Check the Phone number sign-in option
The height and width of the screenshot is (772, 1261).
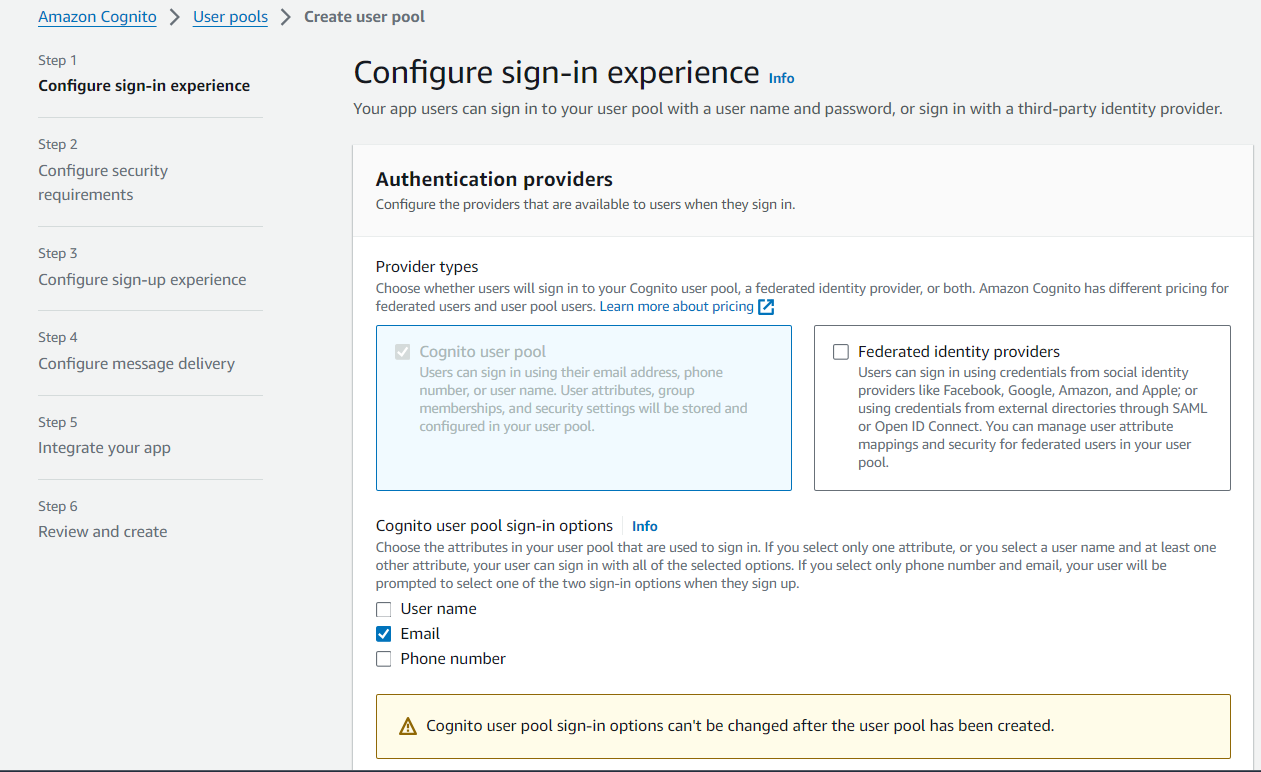pos(384,659)
